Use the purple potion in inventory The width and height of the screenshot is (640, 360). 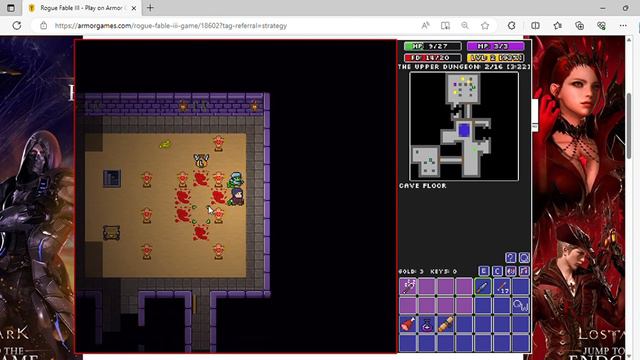tap(427, 324)
